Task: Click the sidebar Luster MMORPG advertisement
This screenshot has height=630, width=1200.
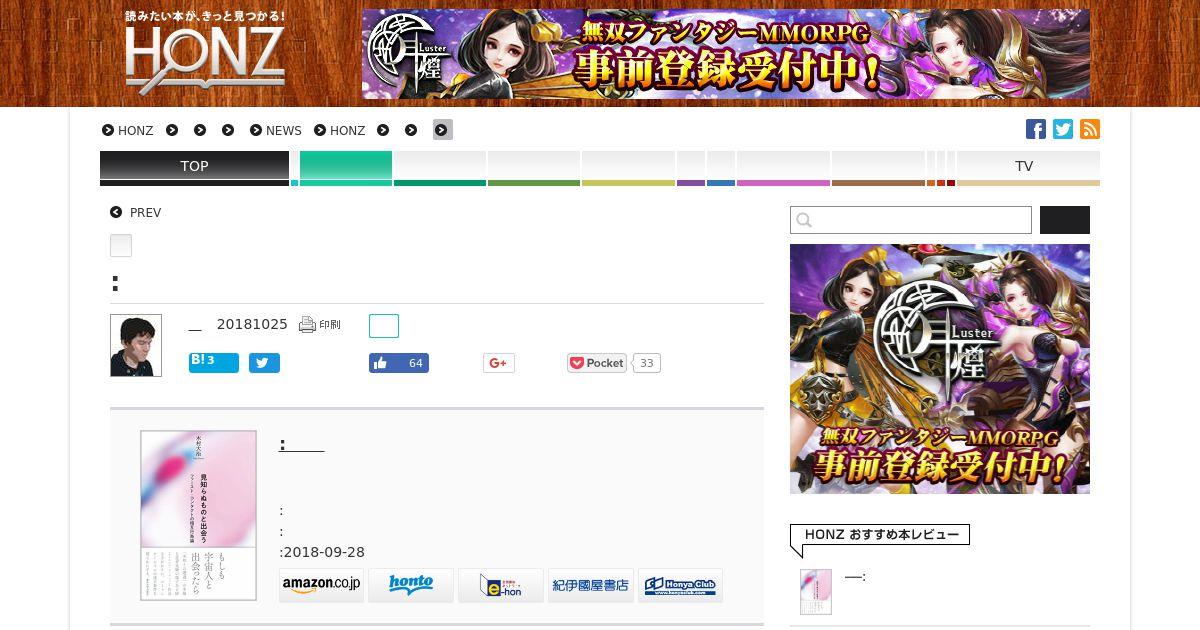Action: click(940, 369)
